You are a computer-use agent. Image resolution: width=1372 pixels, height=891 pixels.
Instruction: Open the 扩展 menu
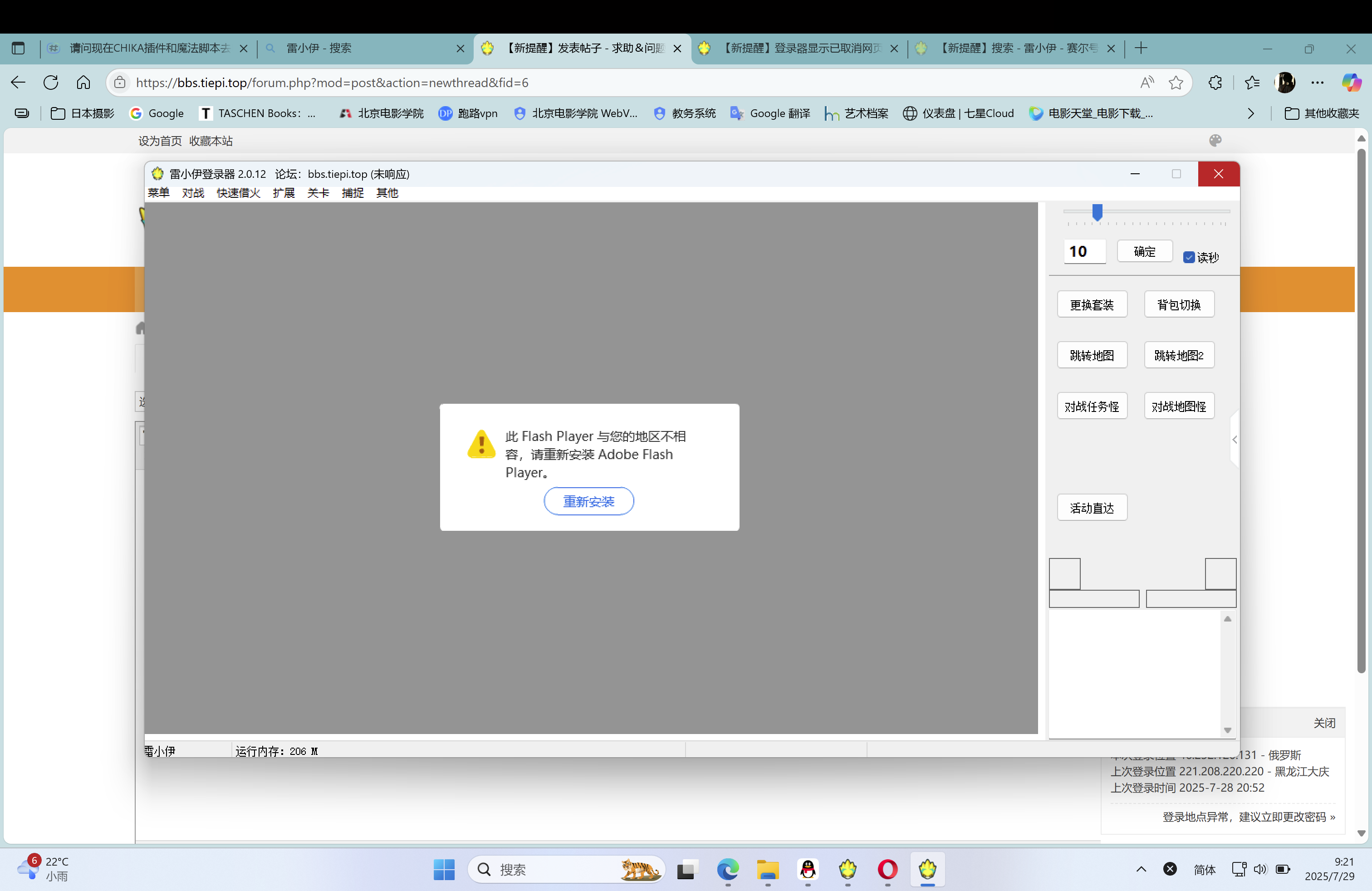pos(284,192)
